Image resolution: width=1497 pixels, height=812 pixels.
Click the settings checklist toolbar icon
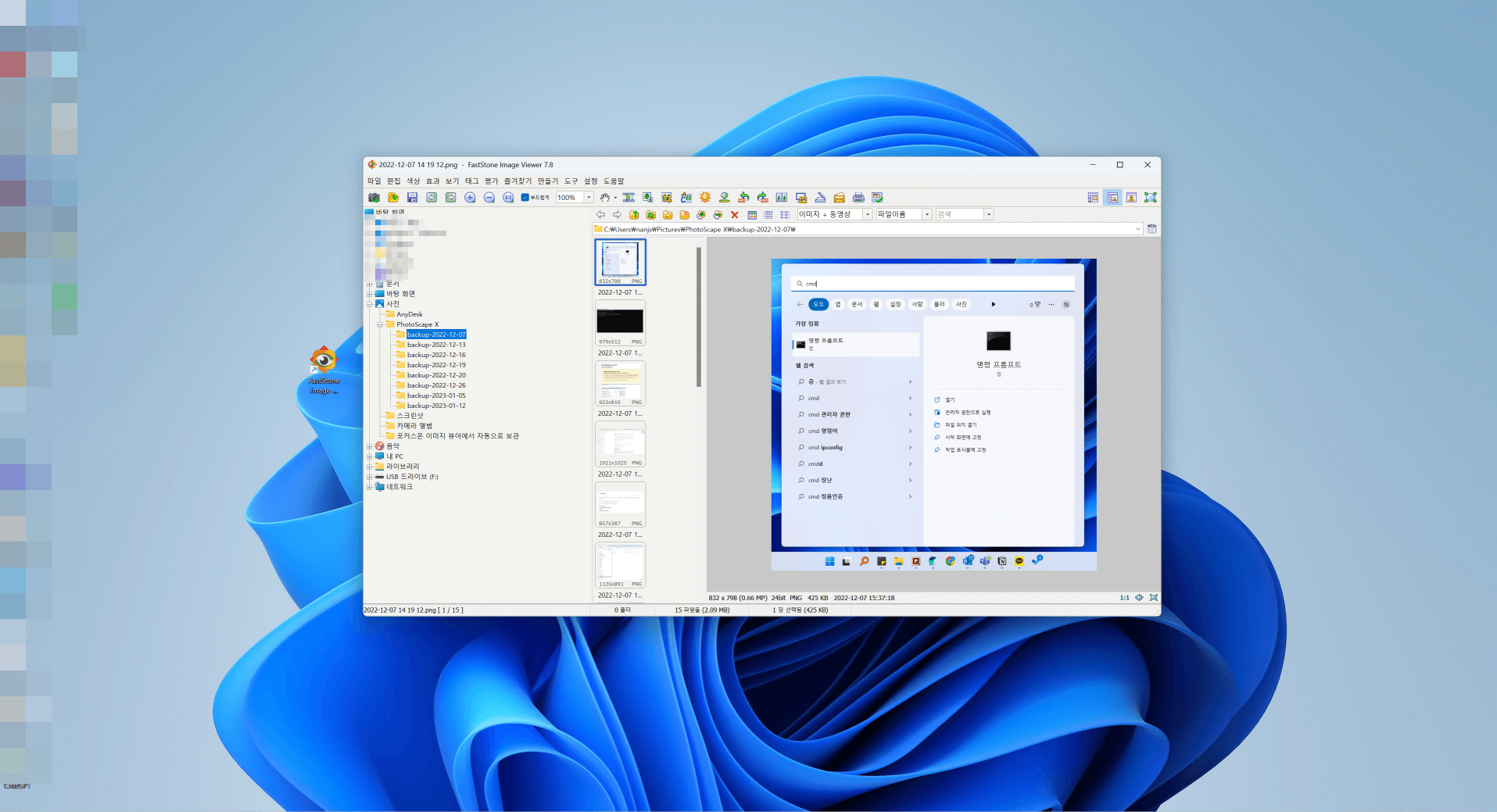click(877, 198)
